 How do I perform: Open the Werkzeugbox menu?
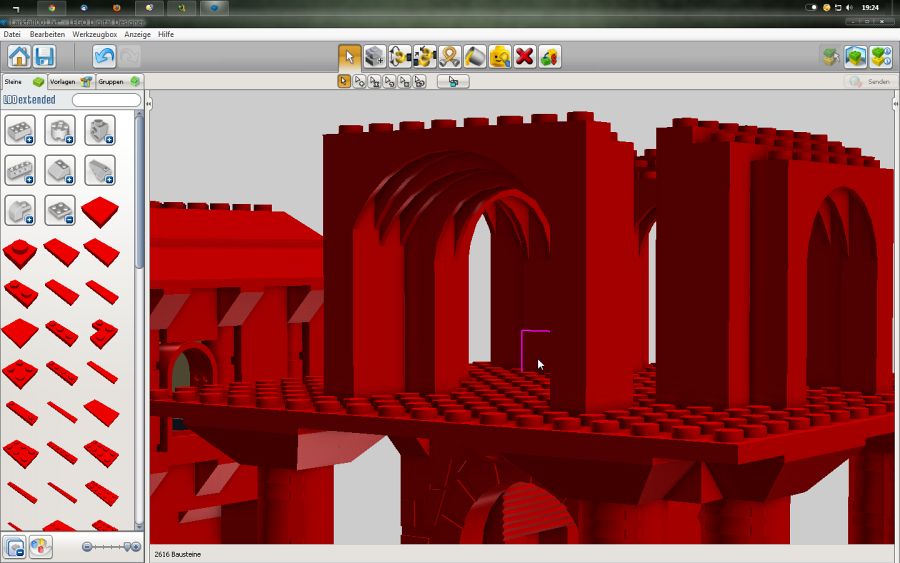click(94, 34)
